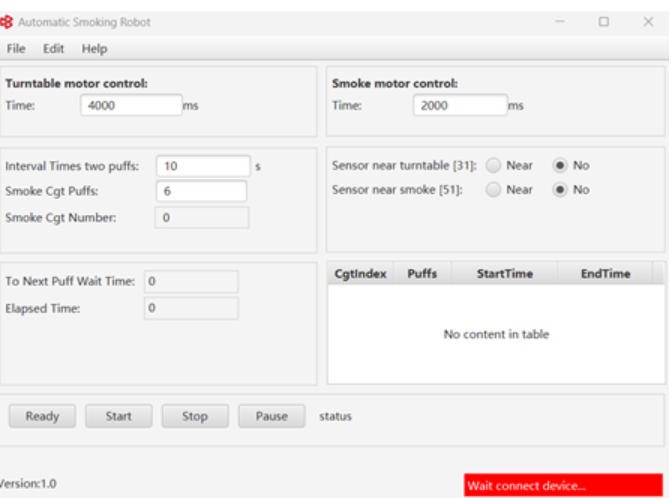Open the File menu

tap(16, 49)
